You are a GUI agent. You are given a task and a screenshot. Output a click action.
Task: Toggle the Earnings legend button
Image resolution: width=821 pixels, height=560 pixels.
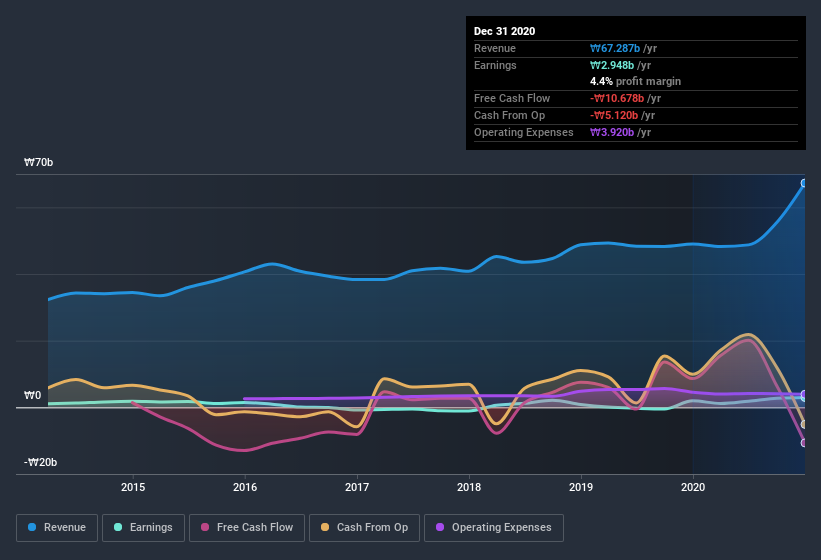(143, 528)
